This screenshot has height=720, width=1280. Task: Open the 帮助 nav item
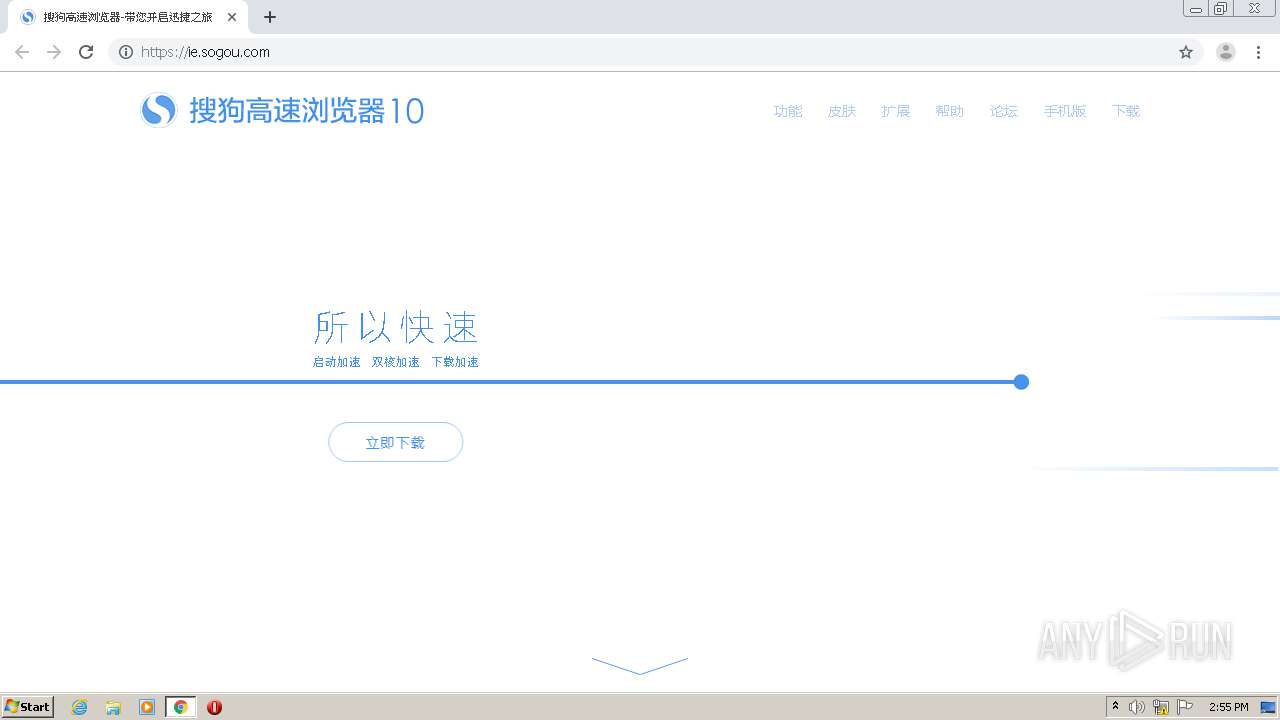click(x=950, y=111)
